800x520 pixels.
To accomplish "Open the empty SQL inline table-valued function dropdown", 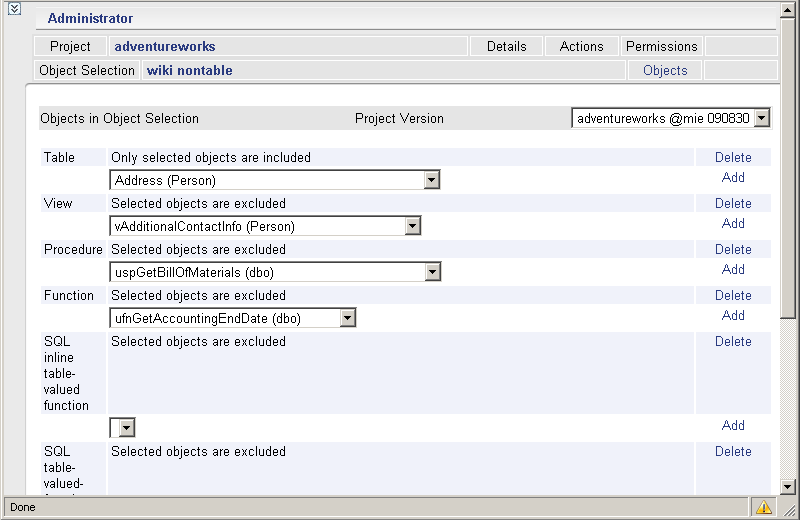I will coord(122,428).
